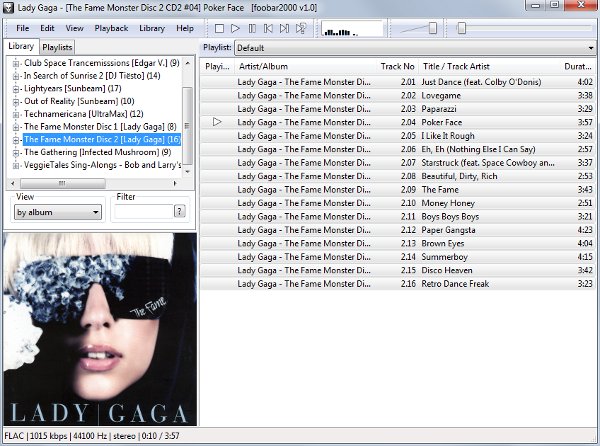The image size is (600, 446).
Task: Open the View menu
Action: point(74,28)
